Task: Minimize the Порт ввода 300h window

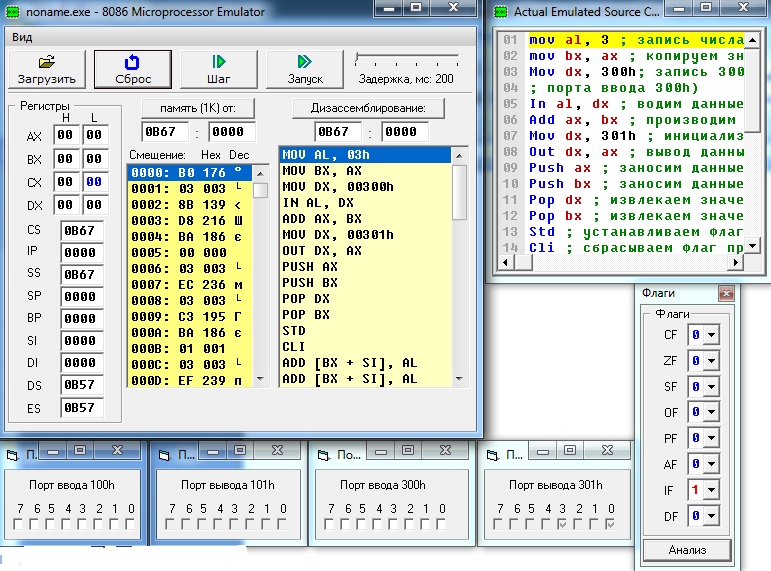Action: (381, 451)
